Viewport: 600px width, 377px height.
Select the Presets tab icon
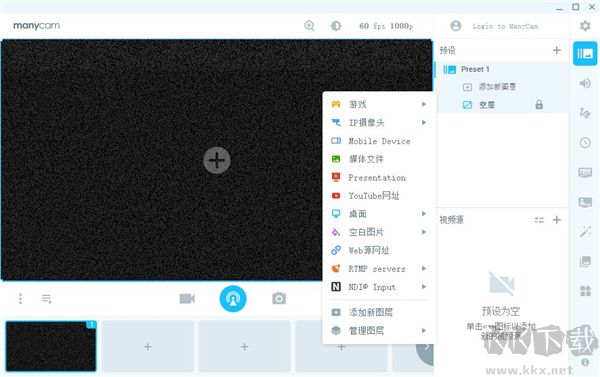tap(585, 54)
